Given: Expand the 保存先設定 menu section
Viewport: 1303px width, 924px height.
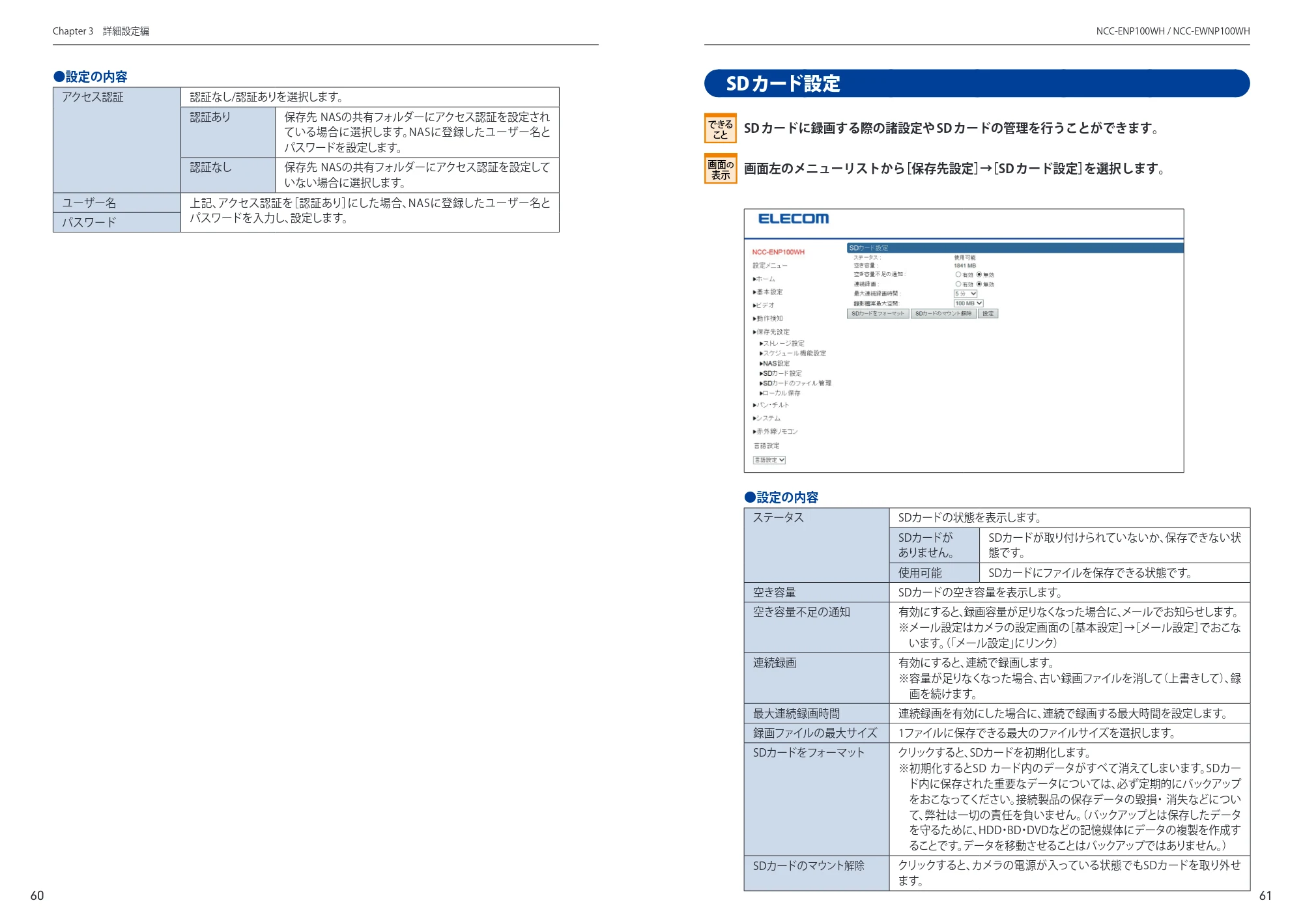Looking at the screenshot, I should (771, 332).
